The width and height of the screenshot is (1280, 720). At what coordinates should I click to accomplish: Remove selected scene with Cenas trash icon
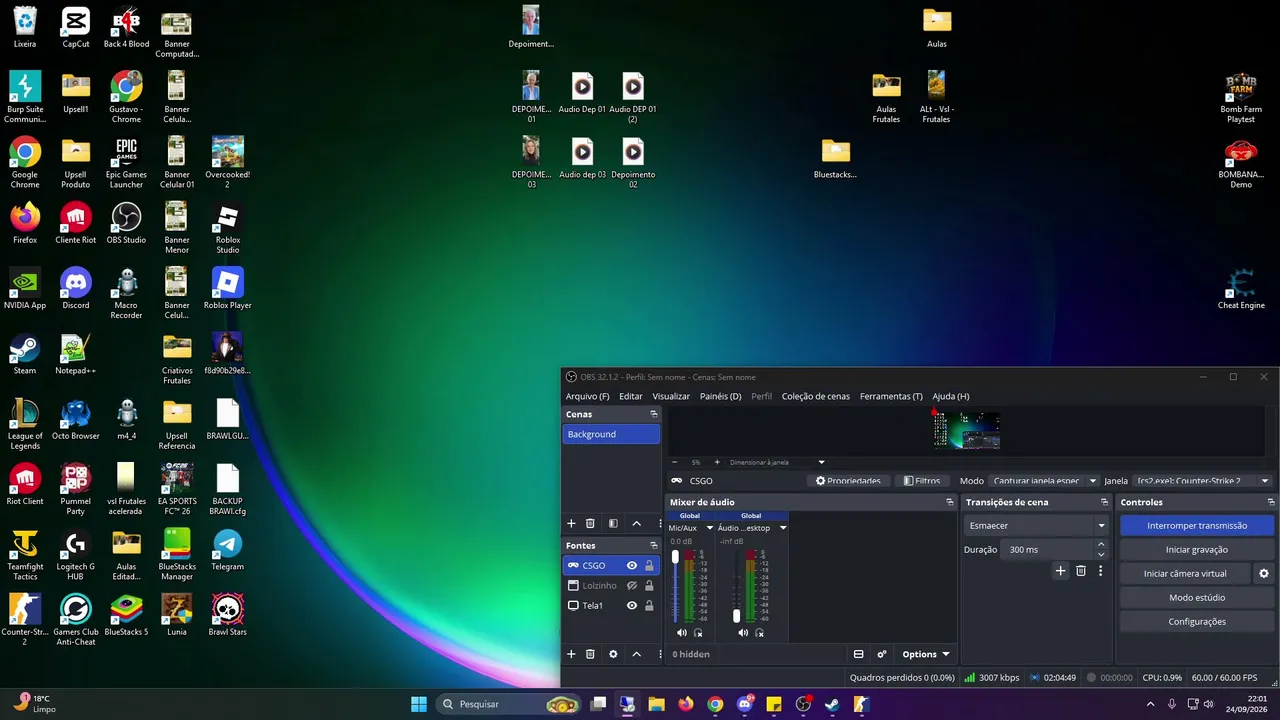coord(590,523)
